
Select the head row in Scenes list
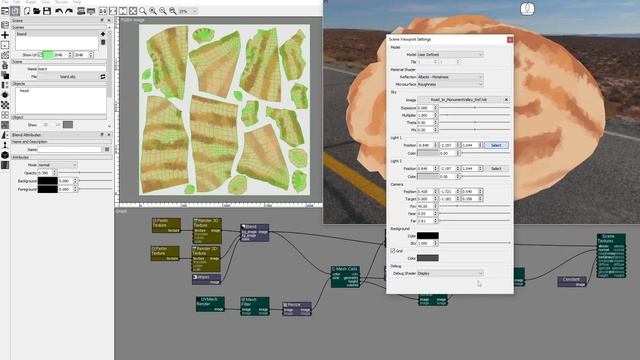tap(57, 34)
